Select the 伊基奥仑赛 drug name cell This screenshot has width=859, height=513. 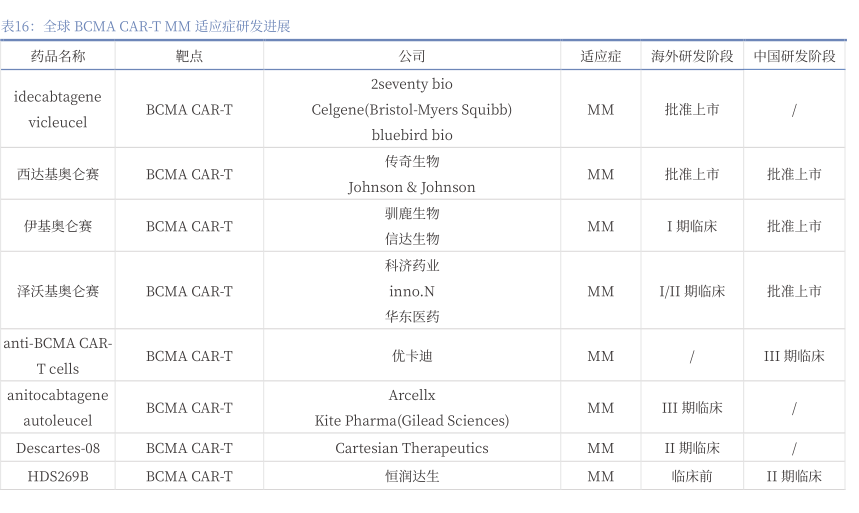[58, 226]
